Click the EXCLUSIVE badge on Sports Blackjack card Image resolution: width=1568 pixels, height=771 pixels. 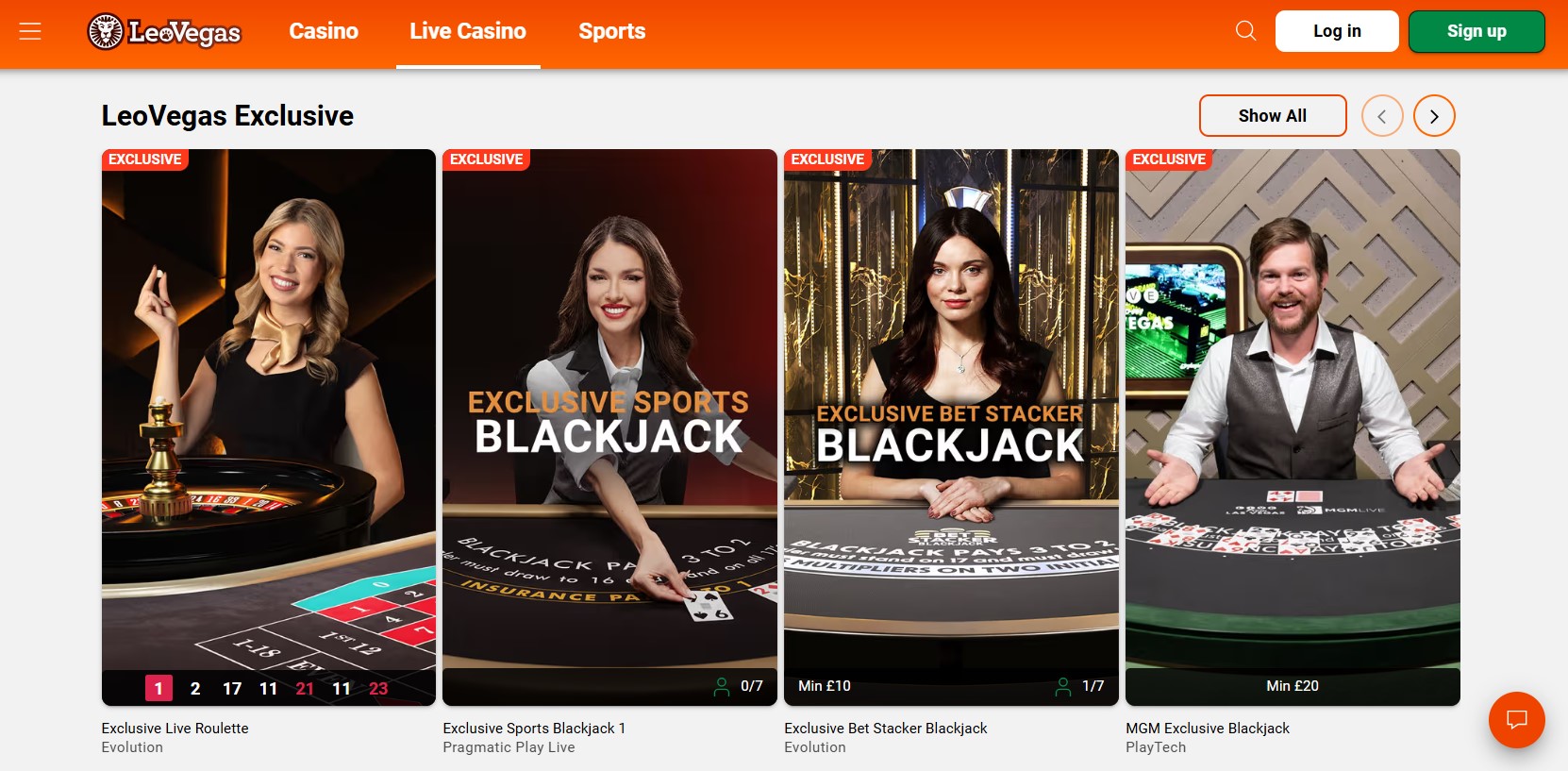click(486, 159)
